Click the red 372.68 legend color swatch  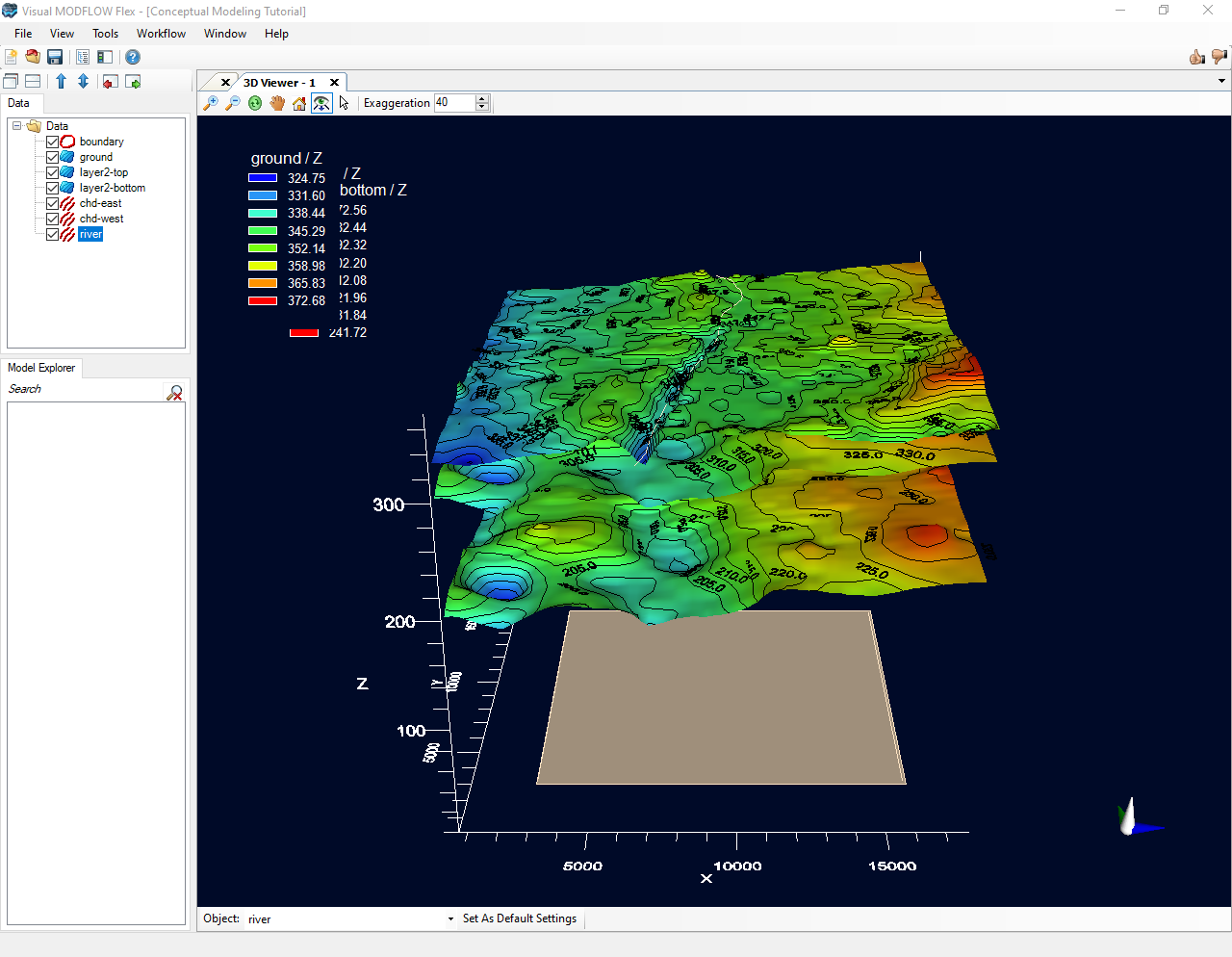coord(262,299)
